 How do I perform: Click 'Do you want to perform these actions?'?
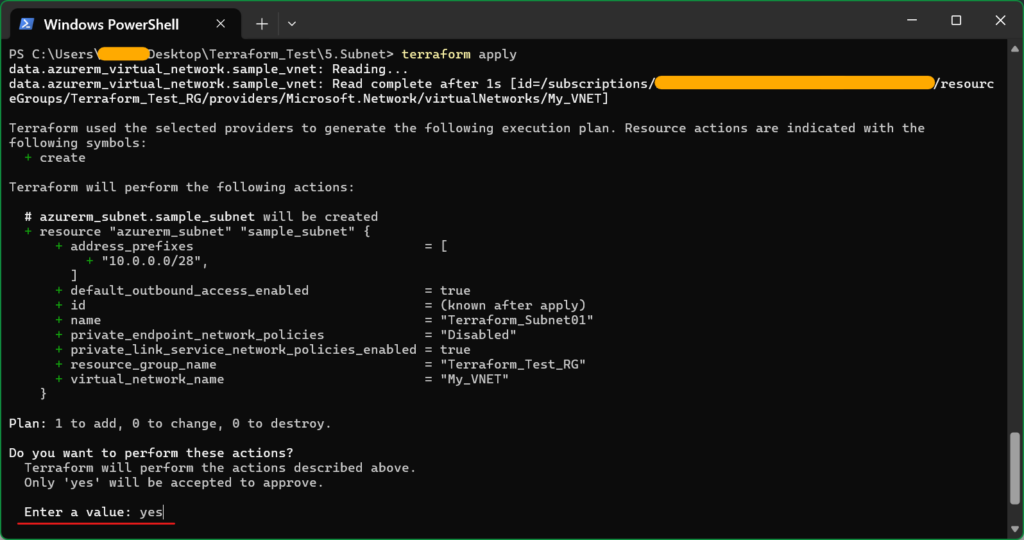(152, 453)
